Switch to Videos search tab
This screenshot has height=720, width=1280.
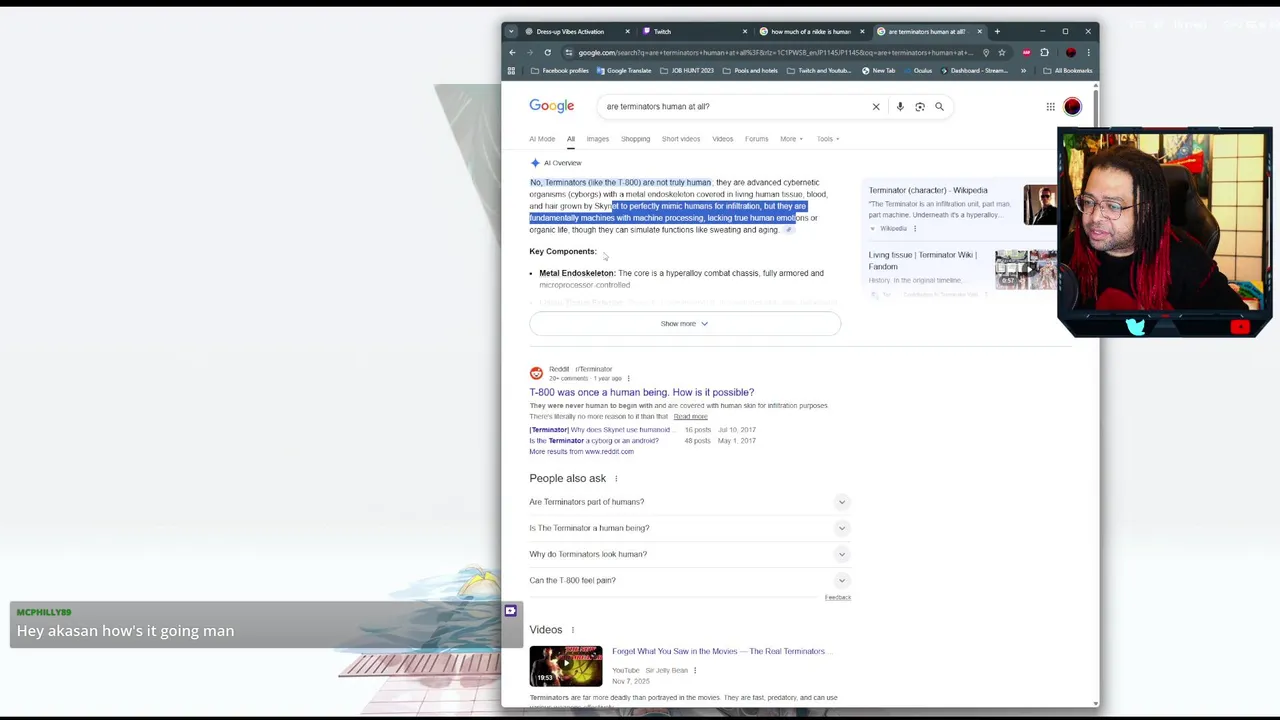[722, 139]
